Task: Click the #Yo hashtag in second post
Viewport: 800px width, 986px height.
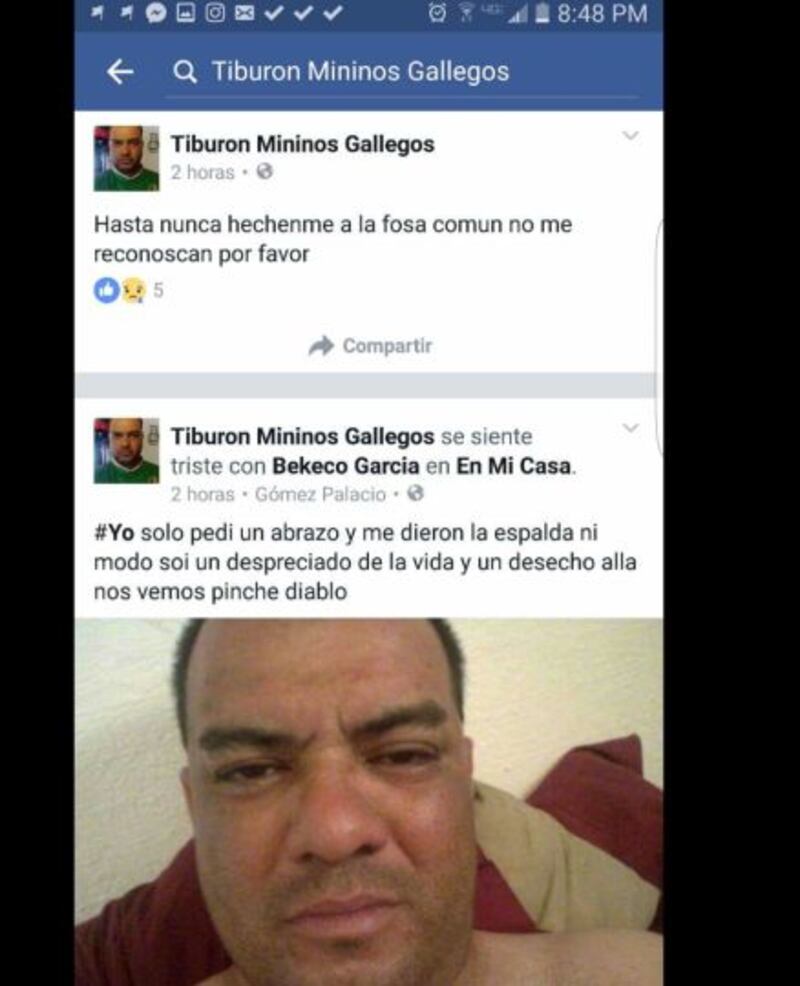Action: pyautogui.click(x=114, y=533)
